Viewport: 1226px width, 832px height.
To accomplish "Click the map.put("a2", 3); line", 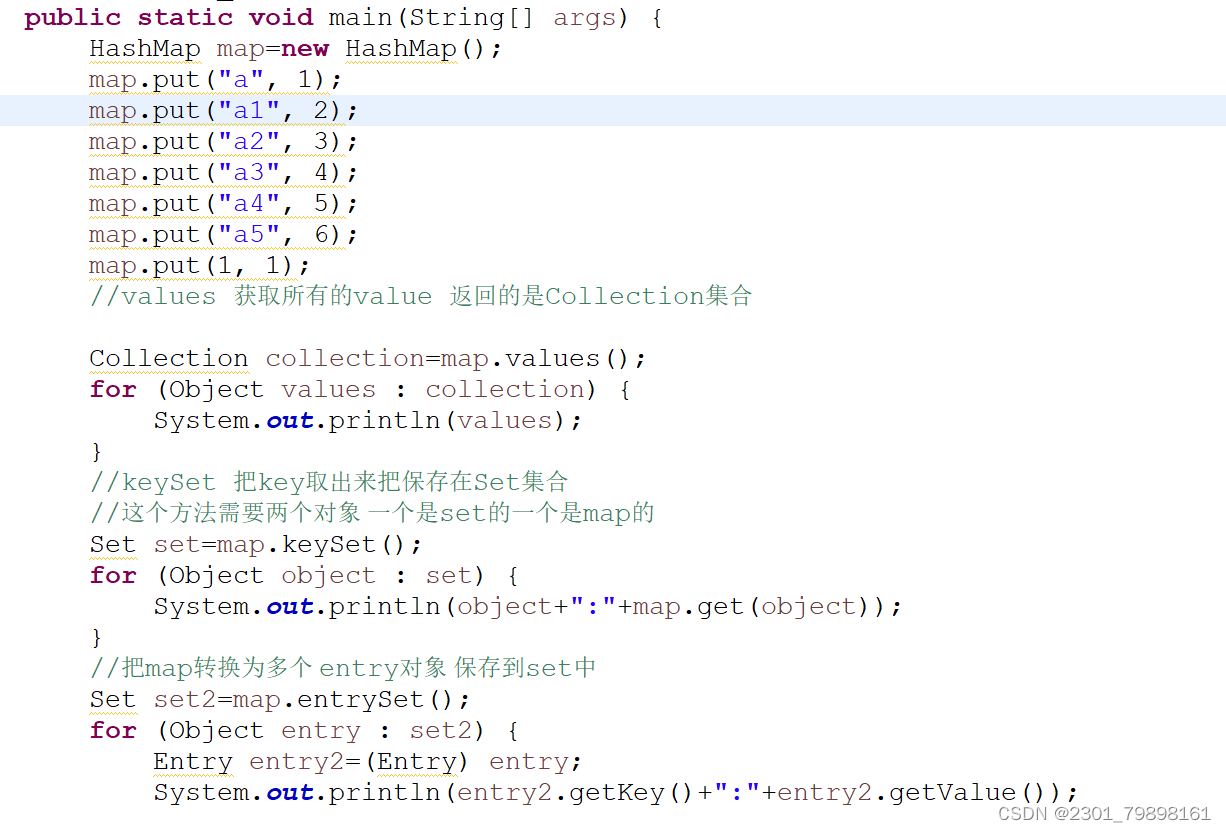I will [224, 142].
